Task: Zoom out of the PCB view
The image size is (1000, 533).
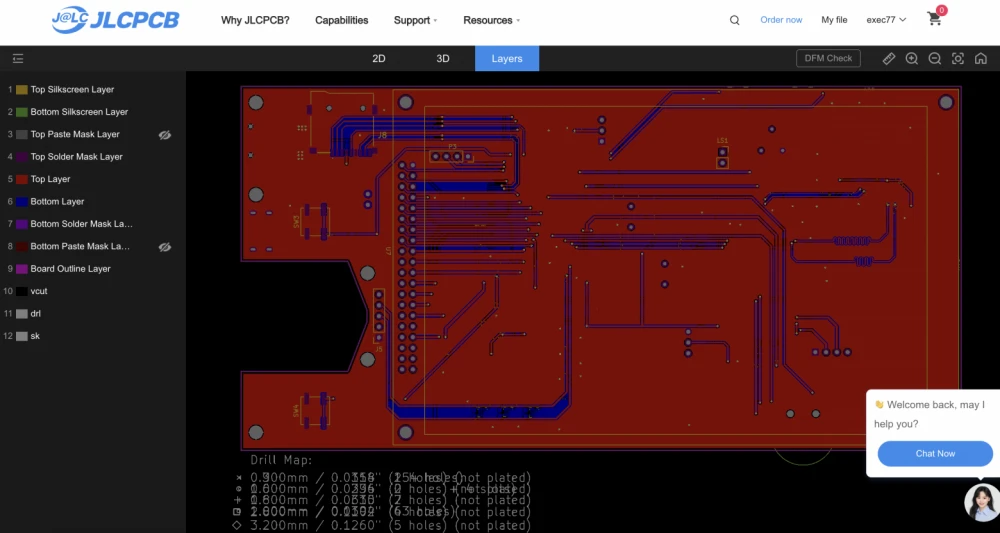Action: [x=935, y=59]
